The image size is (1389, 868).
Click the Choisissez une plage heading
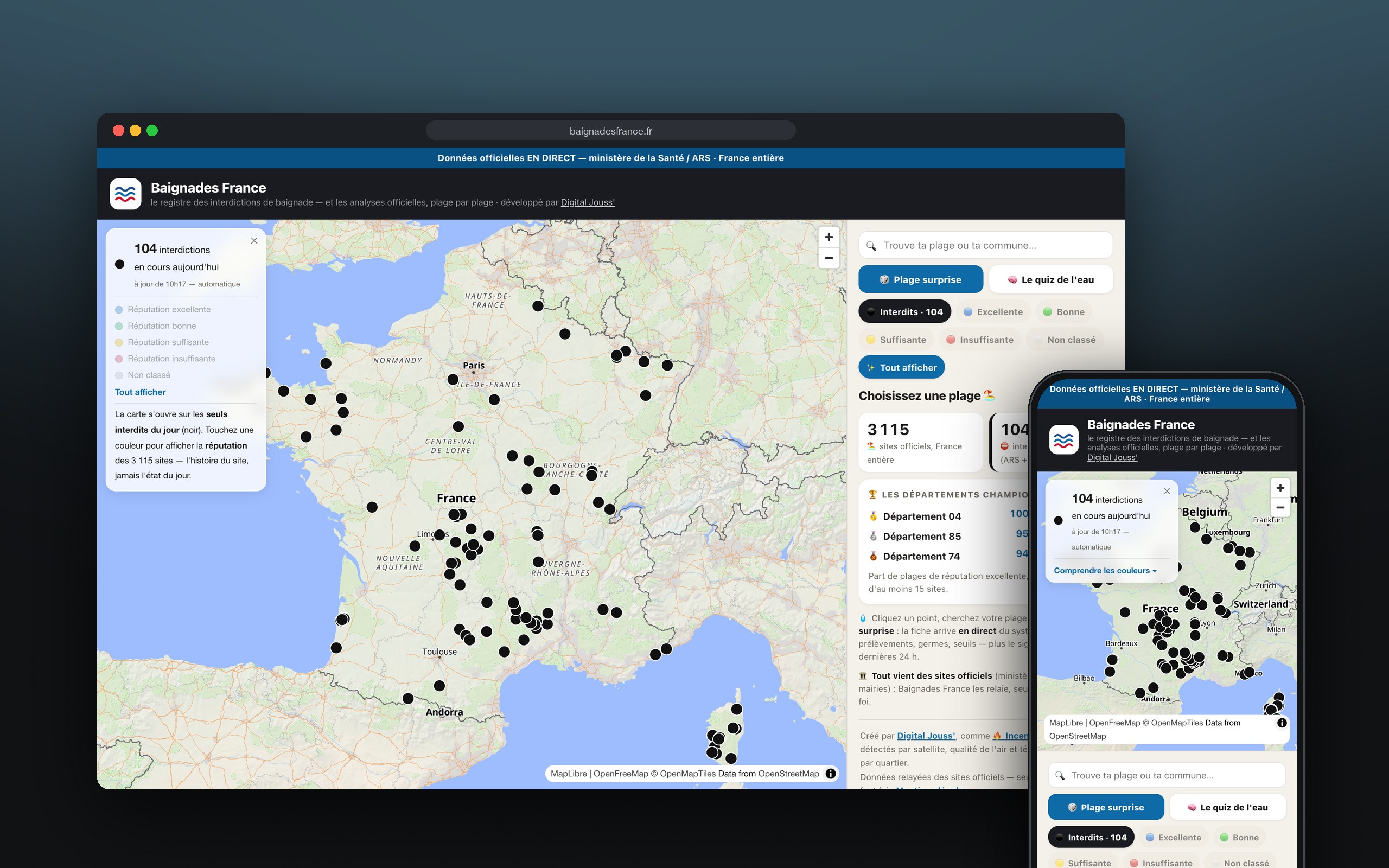[926, 395]
